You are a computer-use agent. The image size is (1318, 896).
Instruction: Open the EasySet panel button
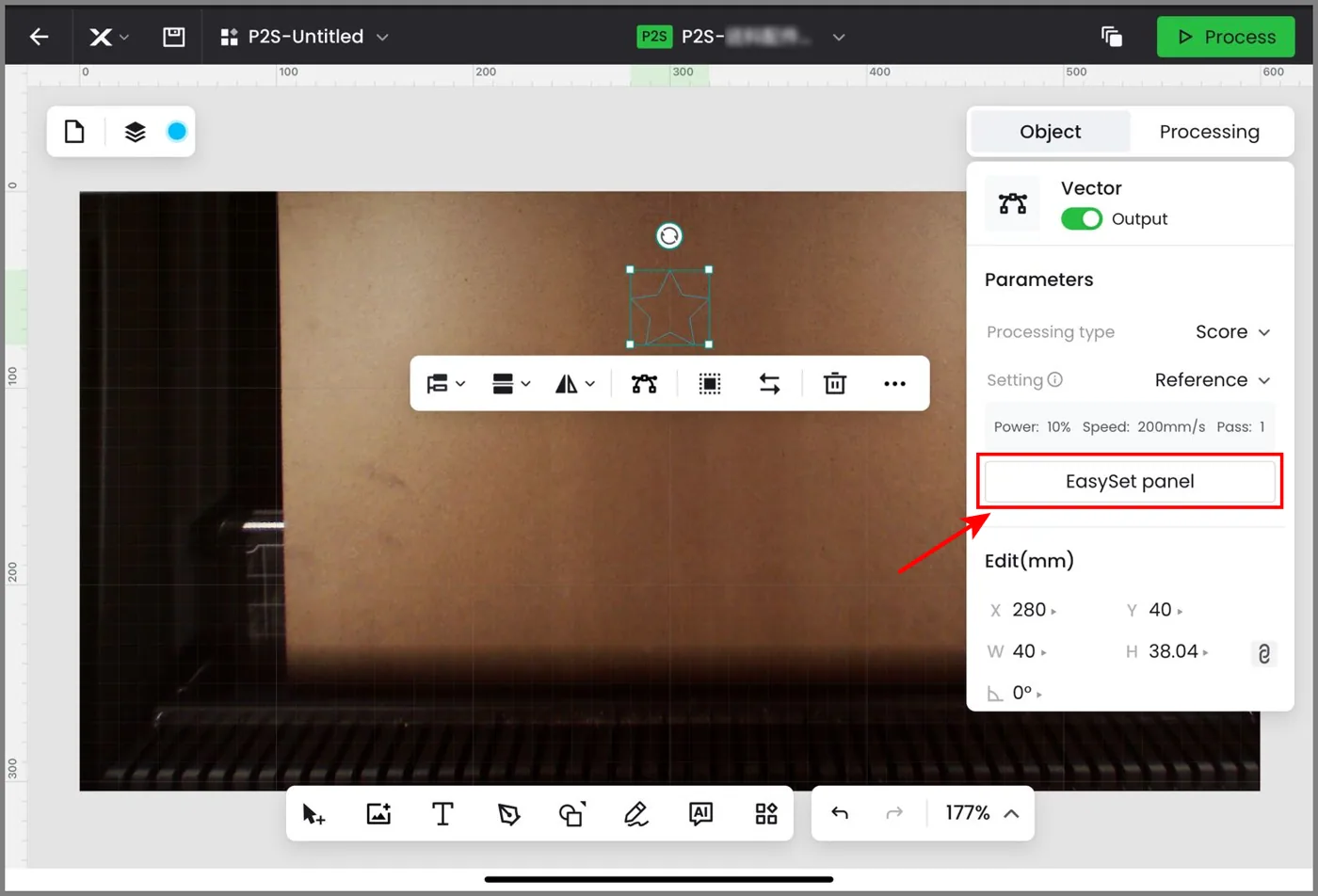pyautogui.click(x=1130, y=482)
